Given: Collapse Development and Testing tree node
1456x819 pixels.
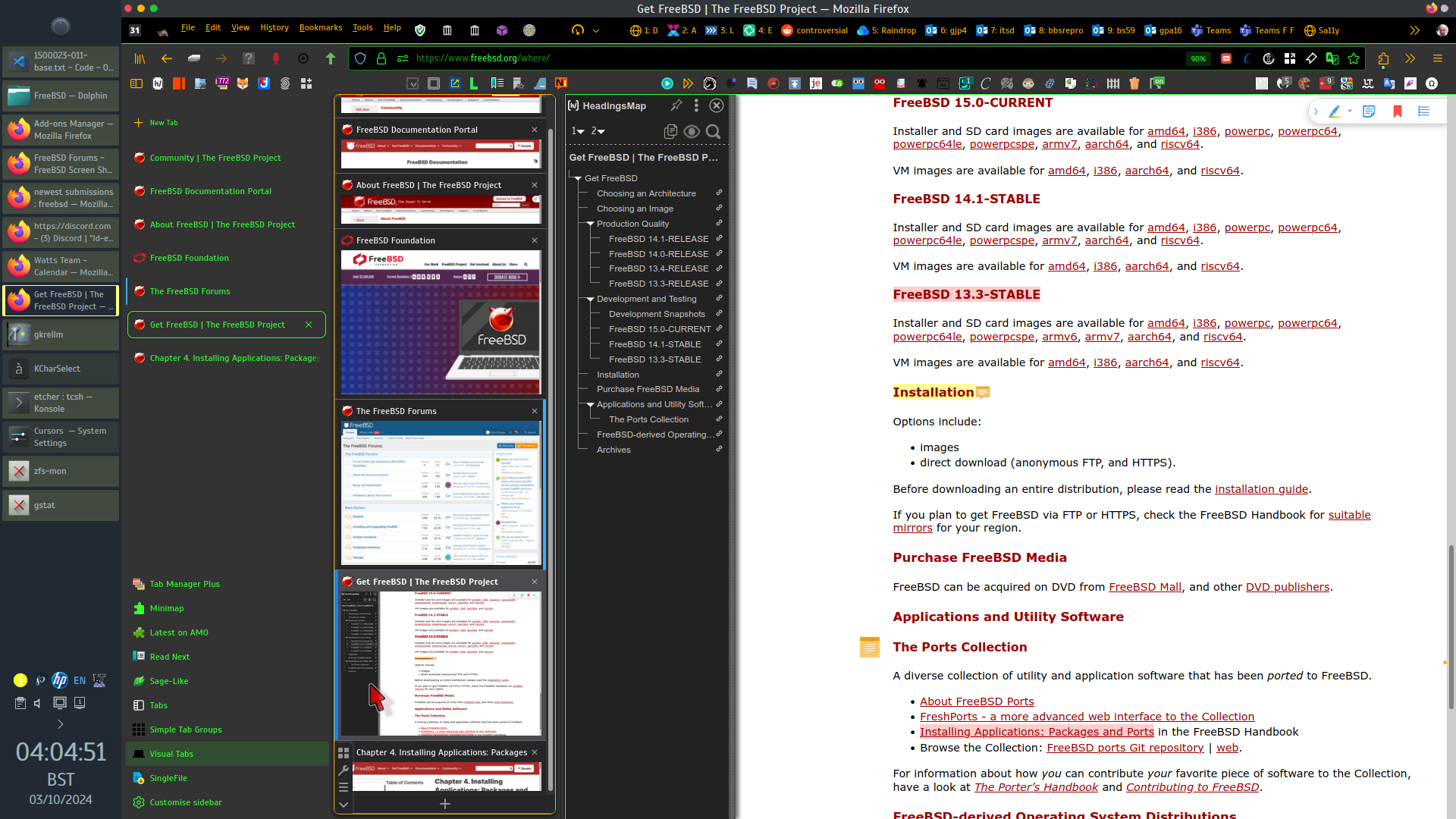Looking at the screenshot, I should tap(590, 300).
